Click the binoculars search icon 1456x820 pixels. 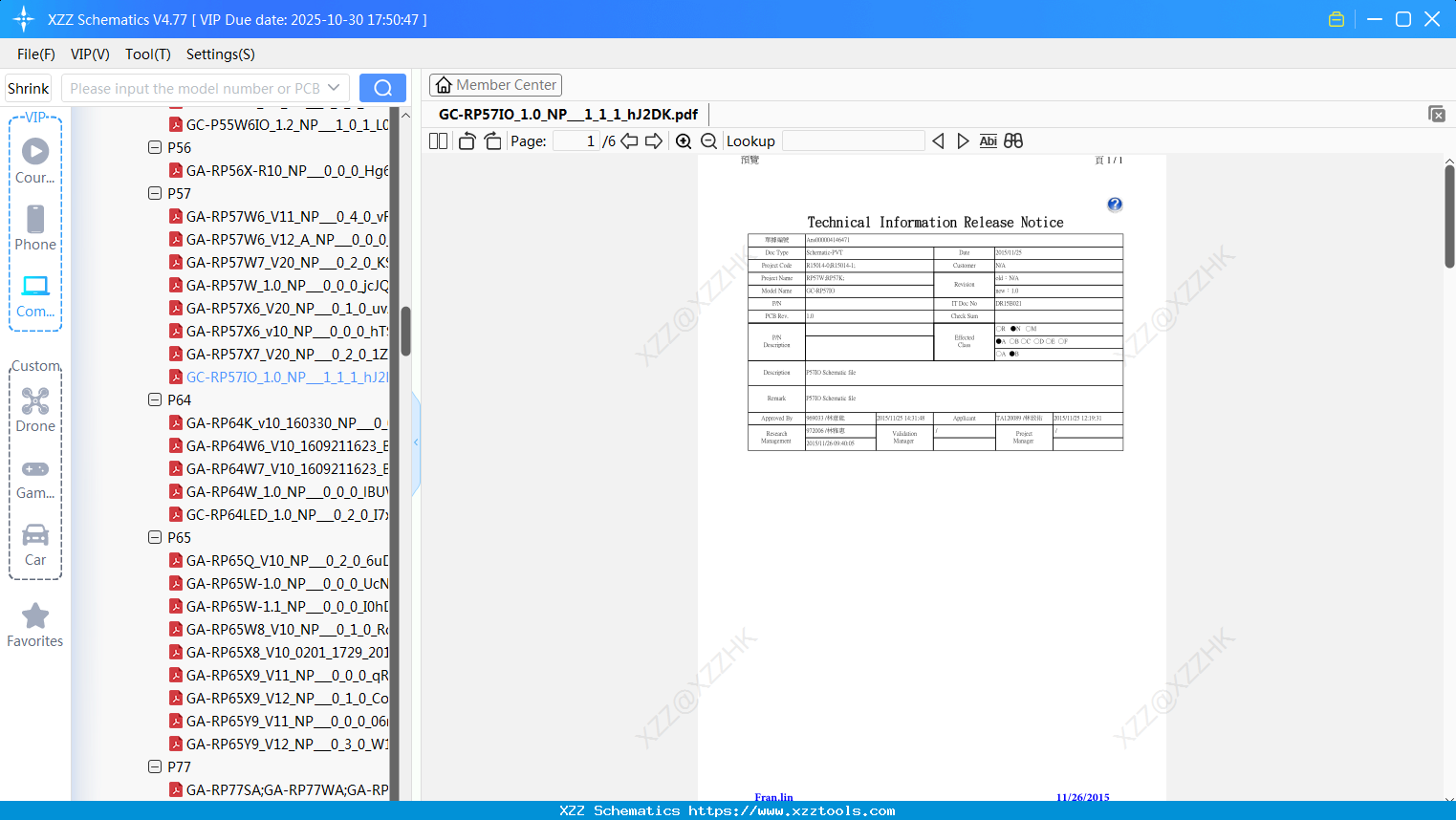point(1013,141)
